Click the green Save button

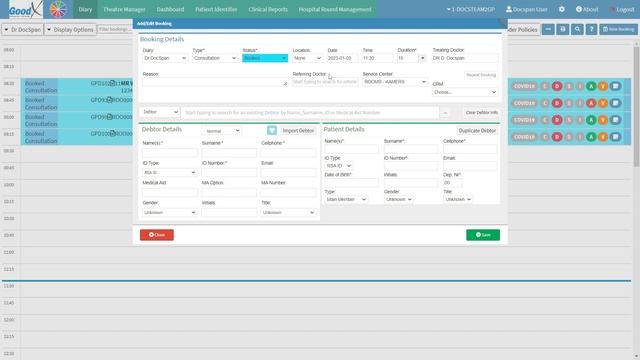483,235
